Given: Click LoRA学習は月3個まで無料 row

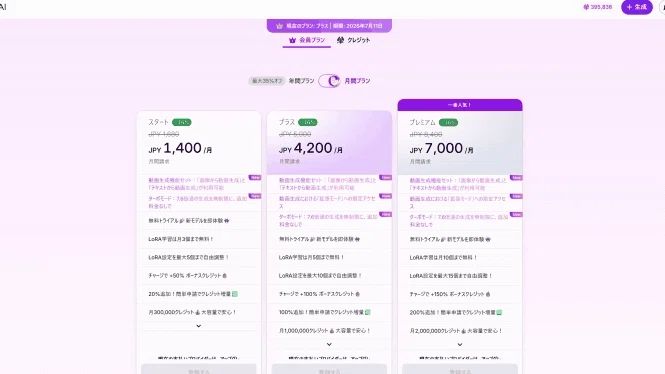Looking at the screenshot, I should click(x=198, y=239).
